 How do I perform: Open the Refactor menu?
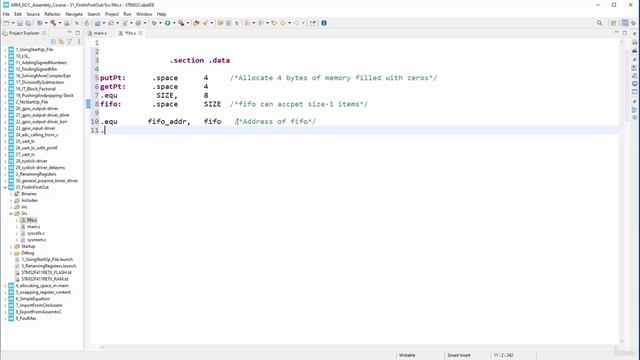click(x=52, y=14)
